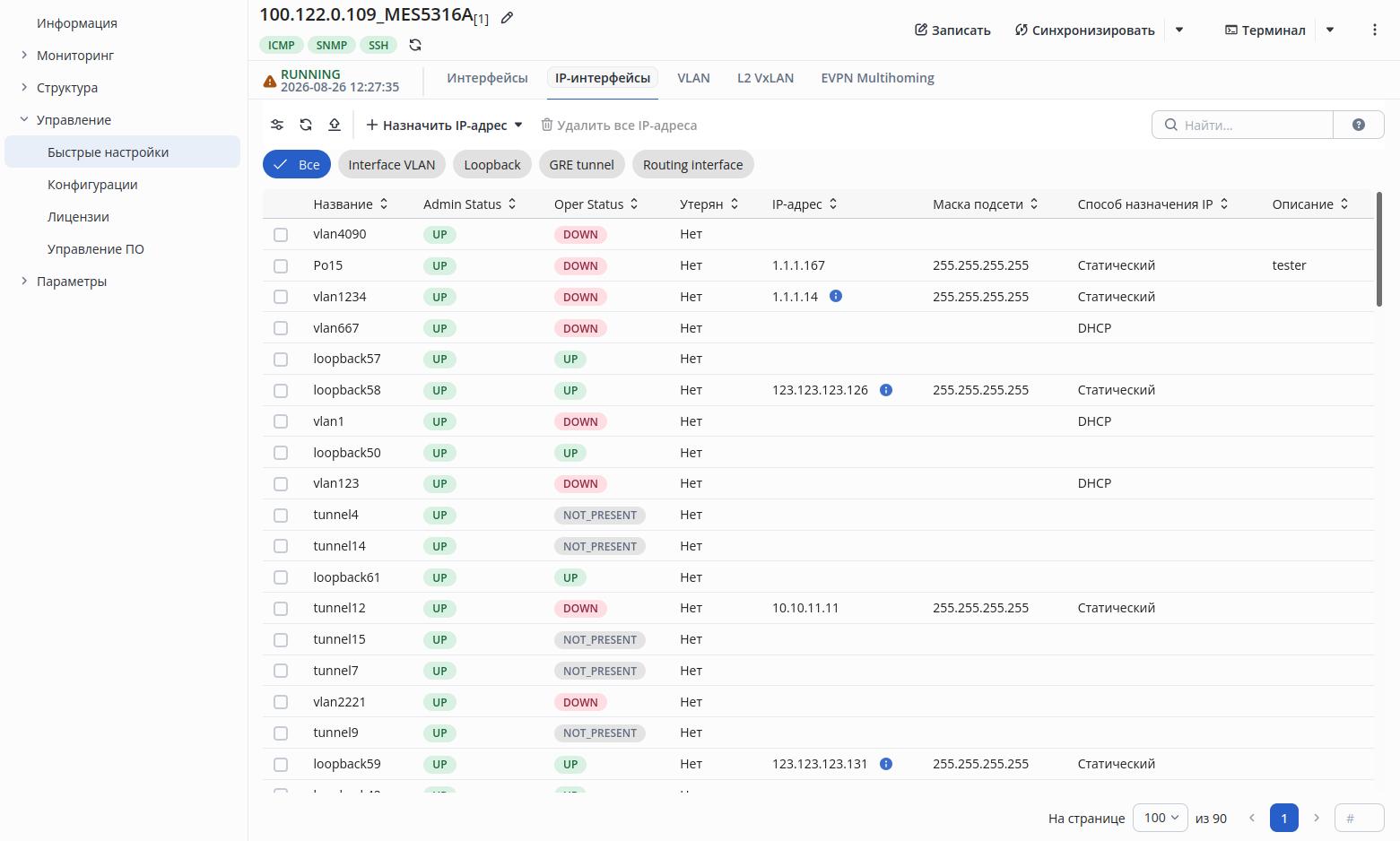
Task: Filter by Loopback interface type
Action: click(x=492, y=165)
